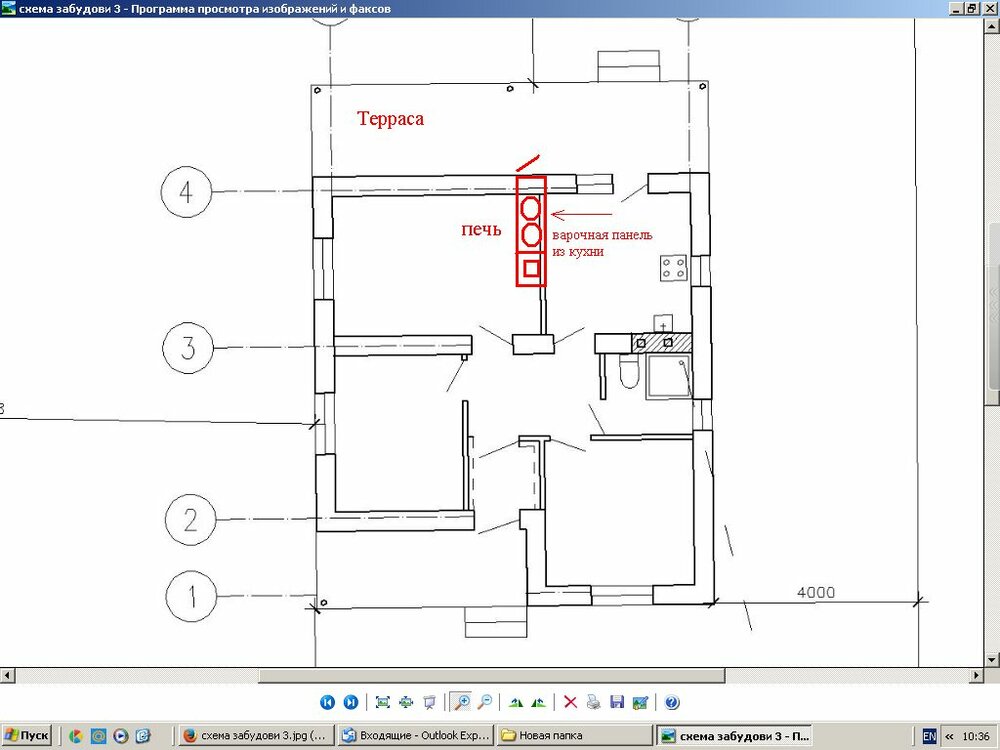The image size is (1000, 750).
Task: Go to the next image
Action: pos(351,702)
